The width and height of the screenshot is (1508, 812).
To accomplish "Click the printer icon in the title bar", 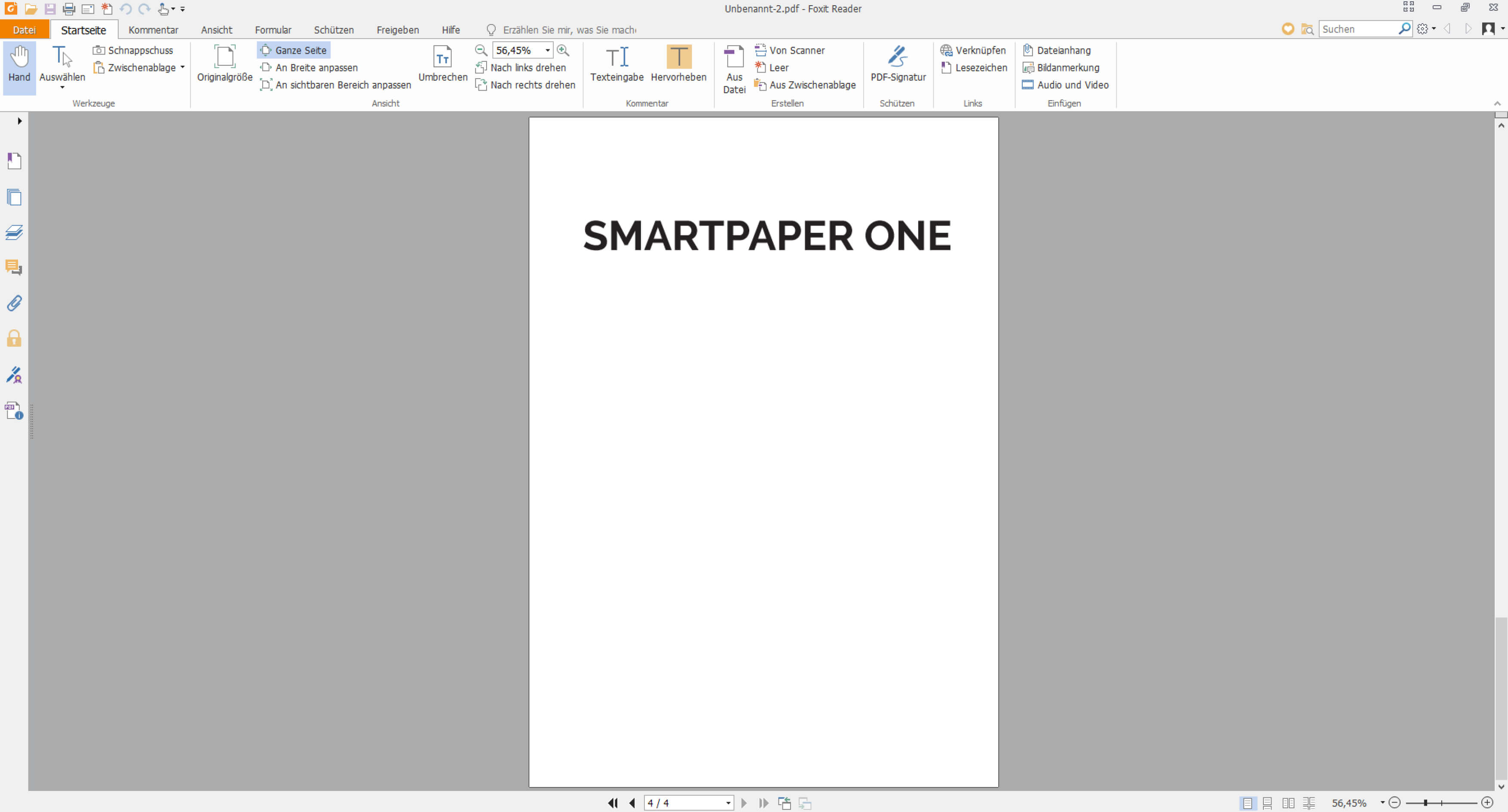I will 69,9.
